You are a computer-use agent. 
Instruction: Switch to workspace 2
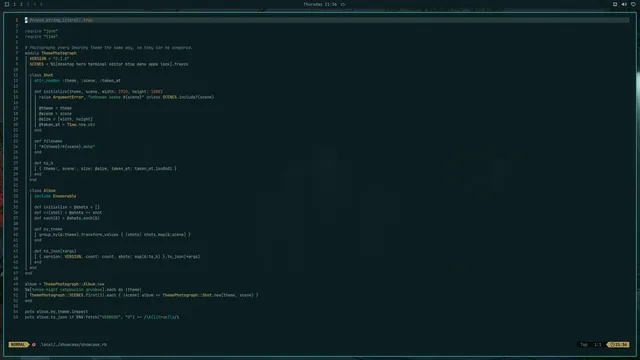(21, 4)
